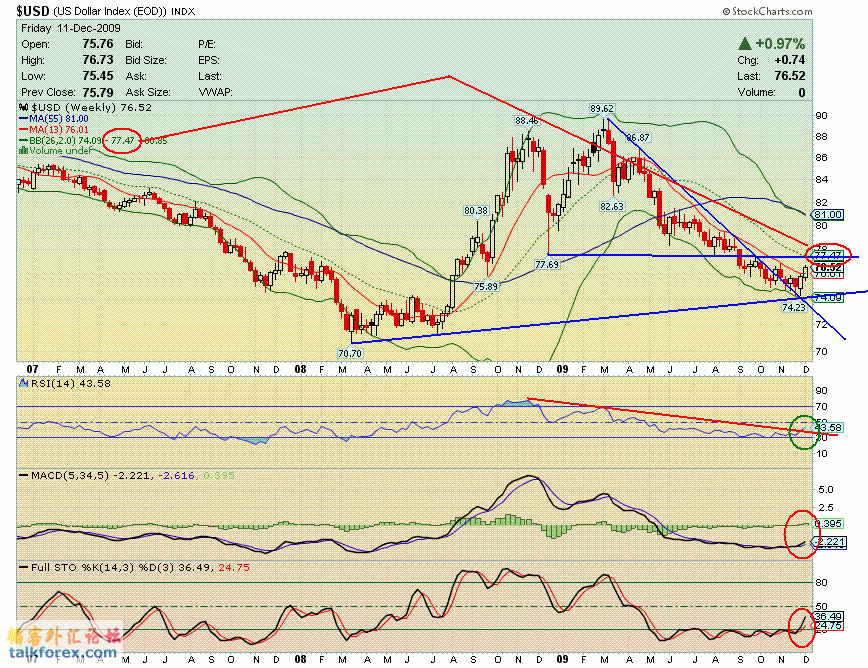868x668 pixels.
Task: Click the Volume value 0
Action: point(802,92)
